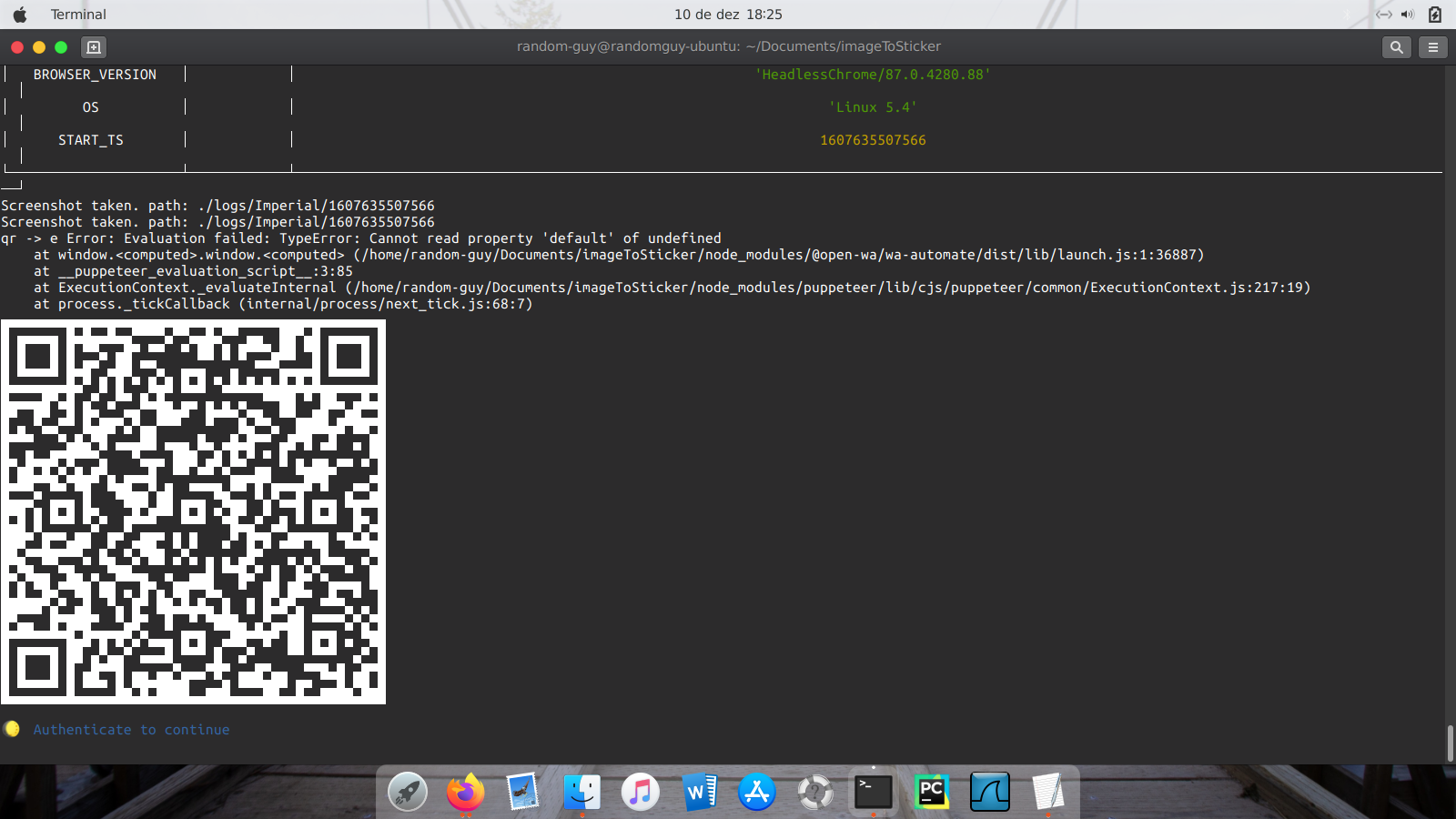Viewport: 1456px width, 819px height.
Task: Open Microsoft Word from the dock
Action: click(699, 792)
